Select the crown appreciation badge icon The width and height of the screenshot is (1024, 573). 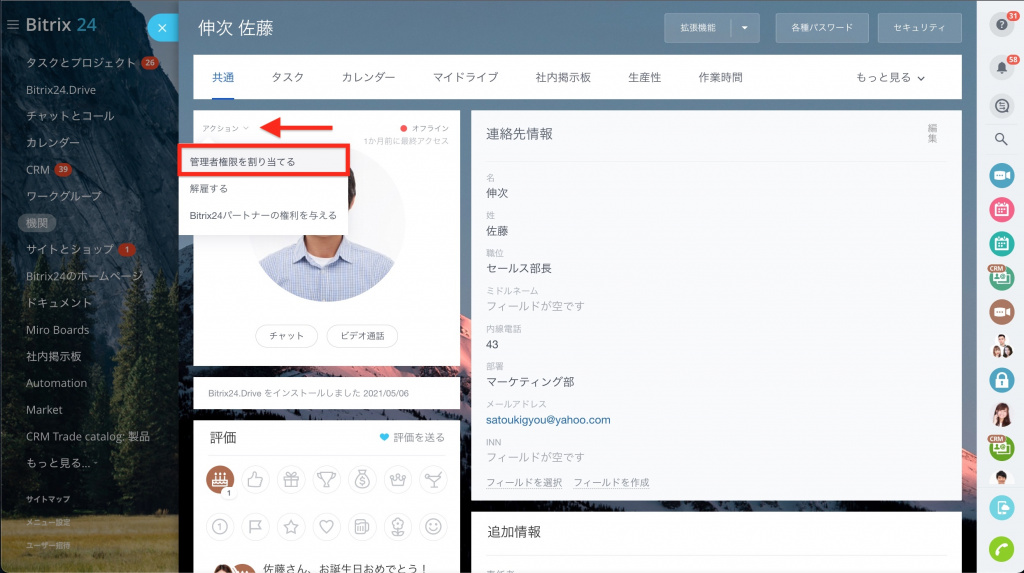point(397,480)
